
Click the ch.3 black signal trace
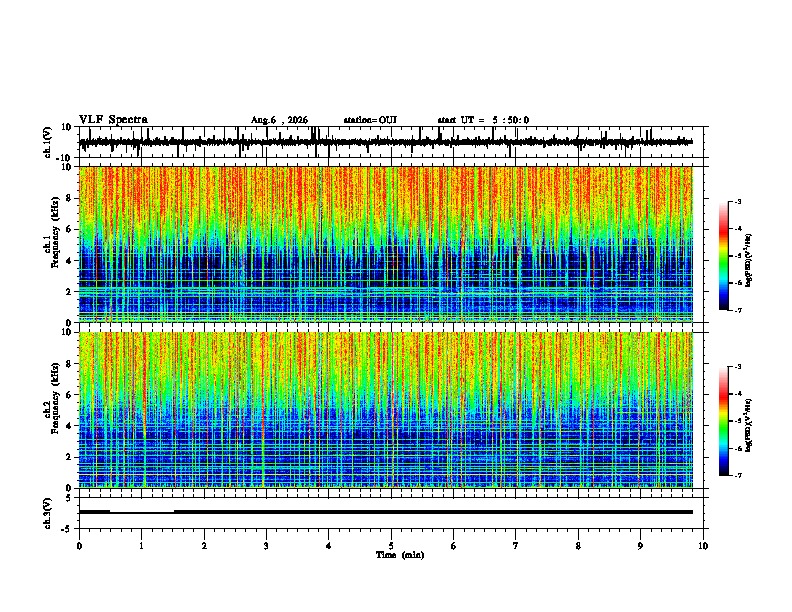click(386, 512)
